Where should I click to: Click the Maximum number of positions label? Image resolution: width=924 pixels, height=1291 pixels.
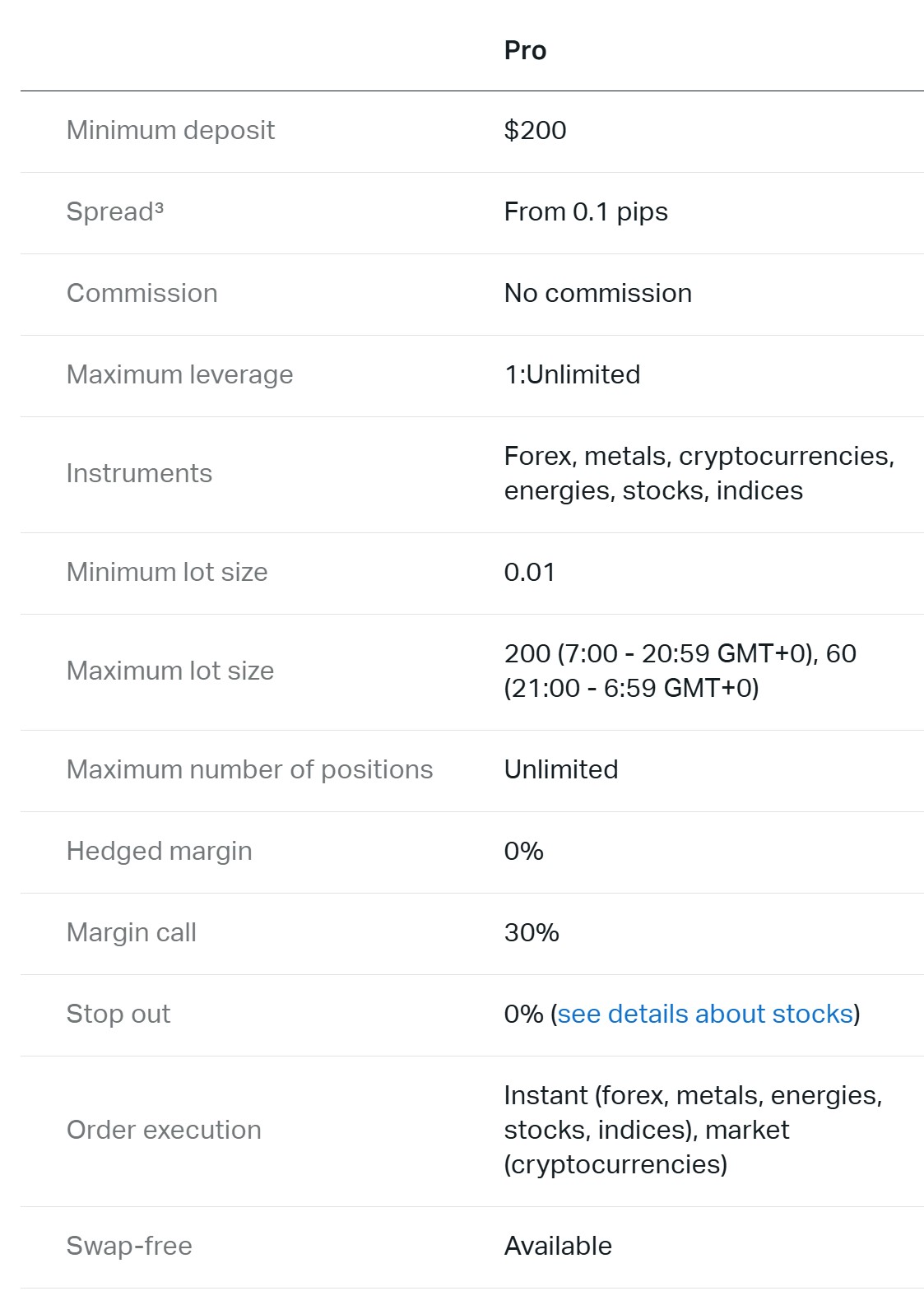(x=249, y=769)
